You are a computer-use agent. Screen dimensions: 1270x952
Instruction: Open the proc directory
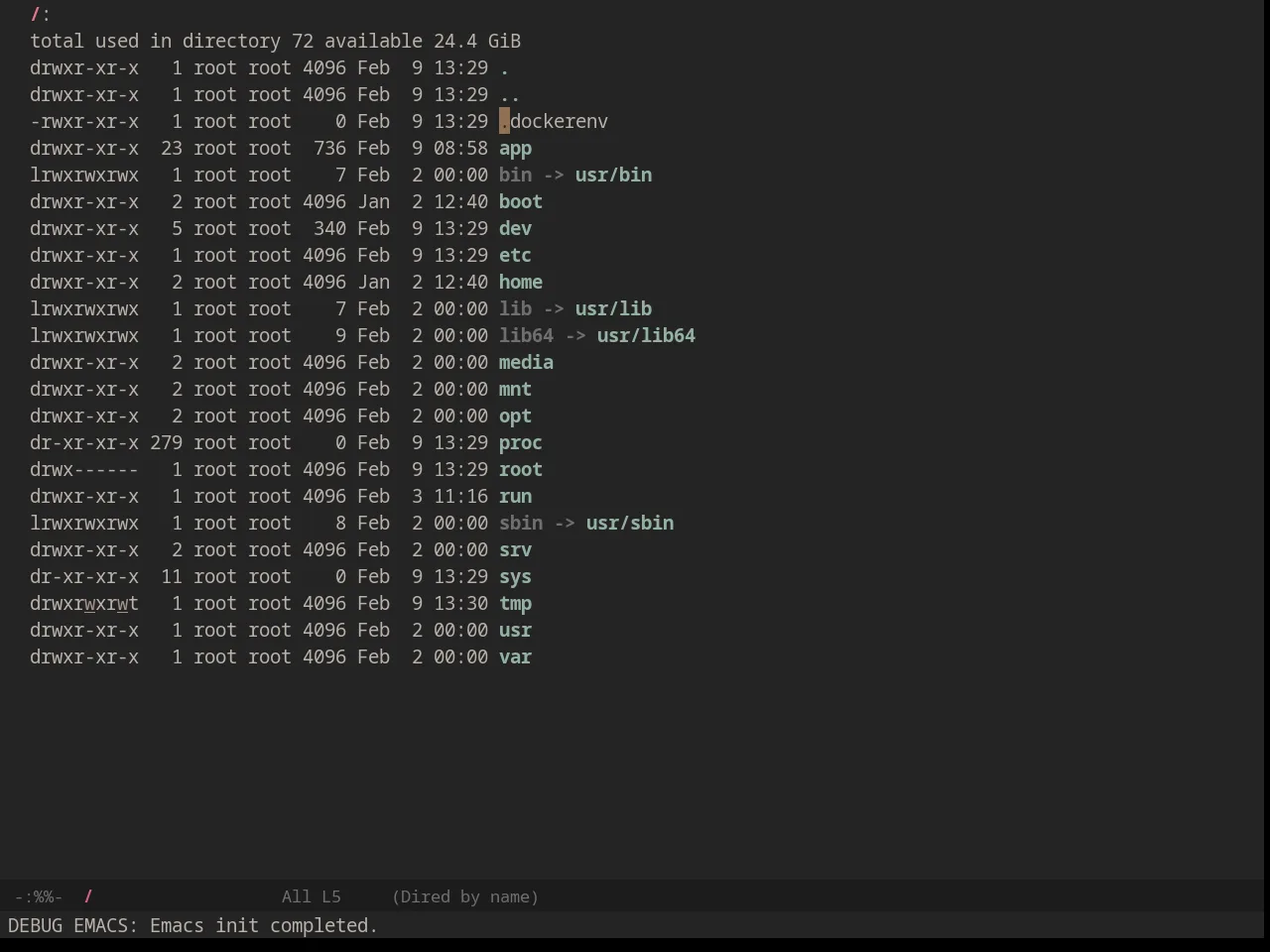[520, 443]
